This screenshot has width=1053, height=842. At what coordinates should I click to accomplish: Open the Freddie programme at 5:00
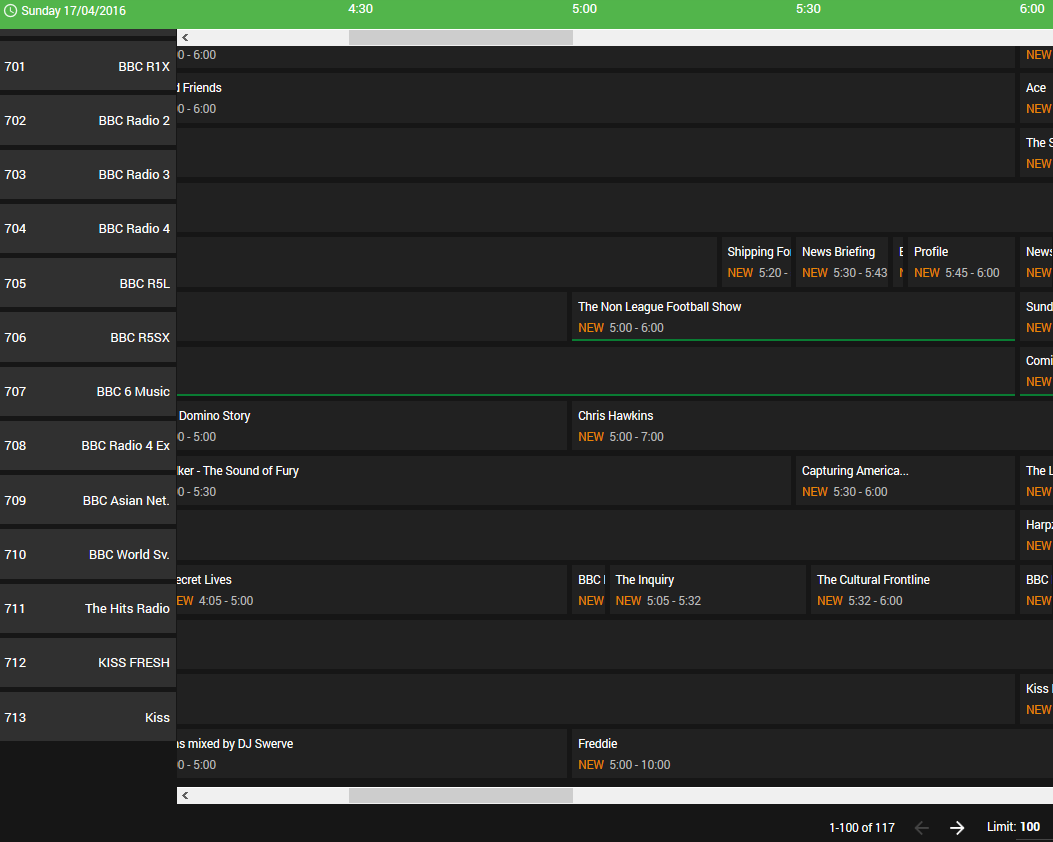(x=813, y=753)
